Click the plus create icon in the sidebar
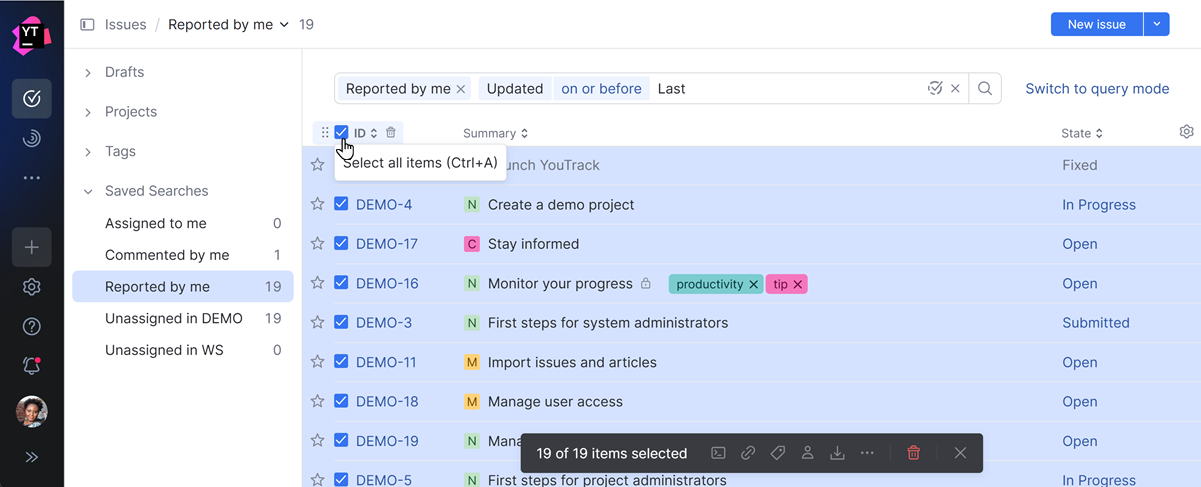This screenshot has height=487, width=1201. (x=32, y=247)
